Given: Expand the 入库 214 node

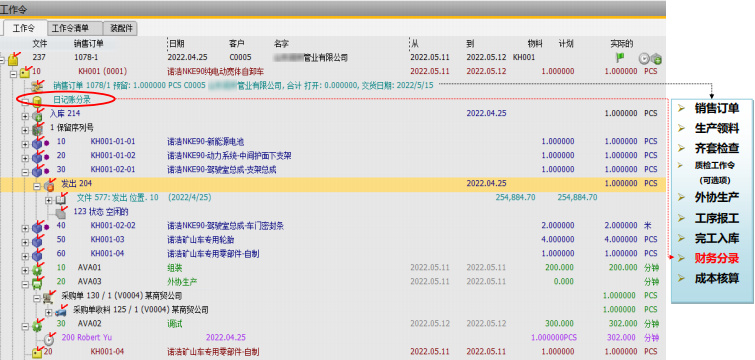Looking at the screenshot, I should click(25, 116).
